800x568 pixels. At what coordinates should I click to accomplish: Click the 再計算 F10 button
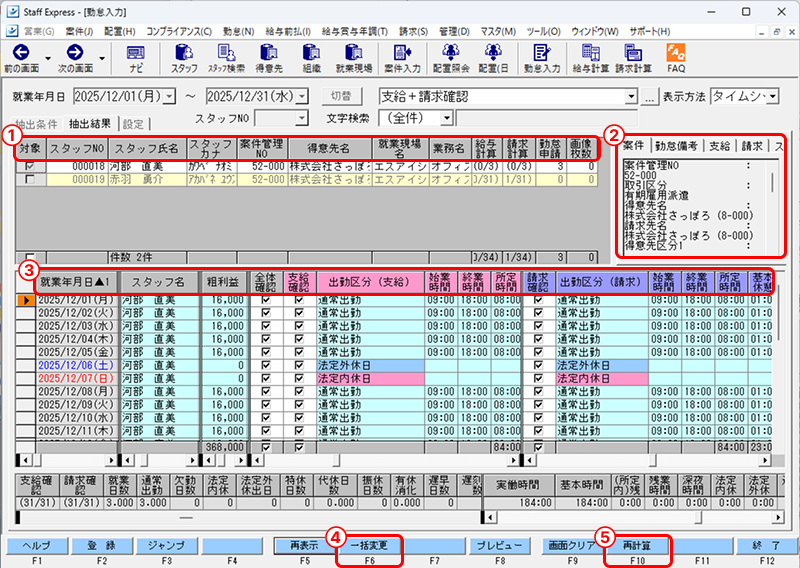point(637,546)
